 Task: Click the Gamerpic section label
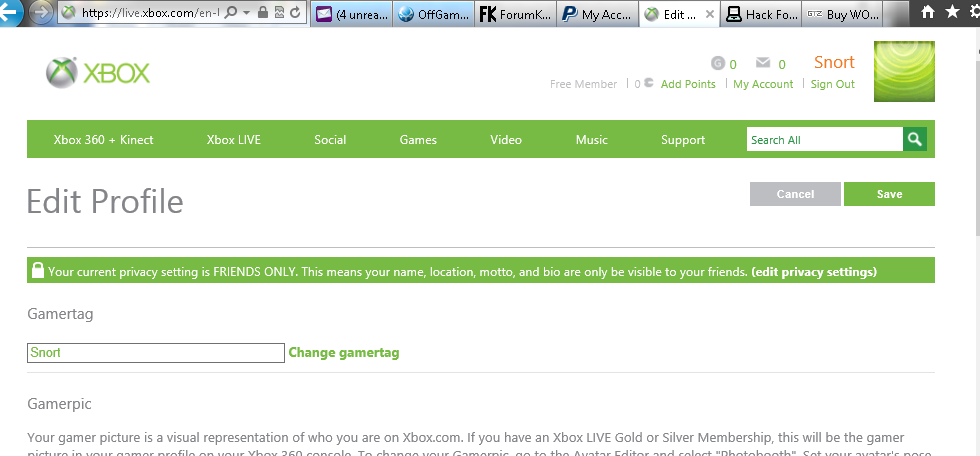click(x=59, y=404)
